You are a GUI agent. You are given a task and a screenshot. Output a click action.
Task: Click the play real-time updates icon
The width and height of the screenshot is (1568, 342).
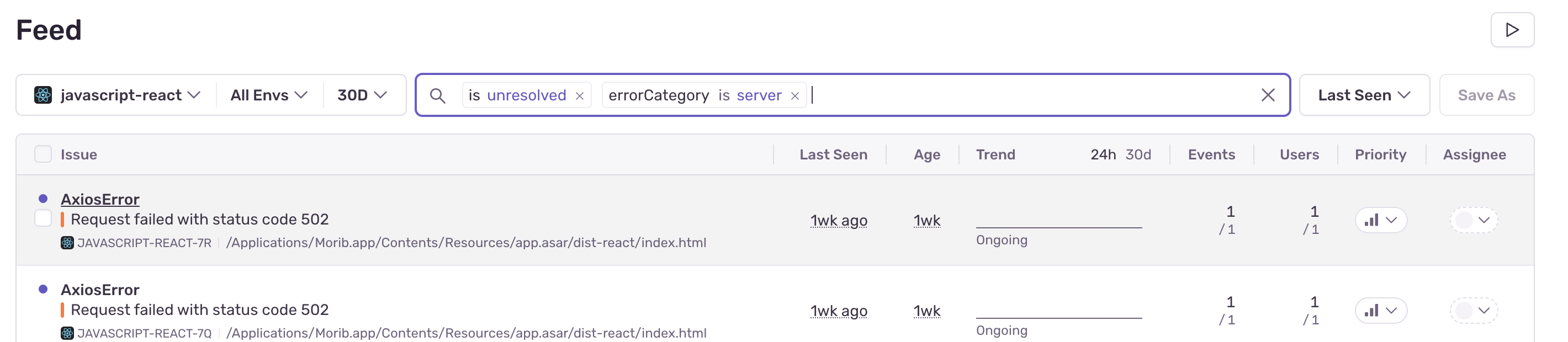pyautogui.click(x=1511, y=30)
